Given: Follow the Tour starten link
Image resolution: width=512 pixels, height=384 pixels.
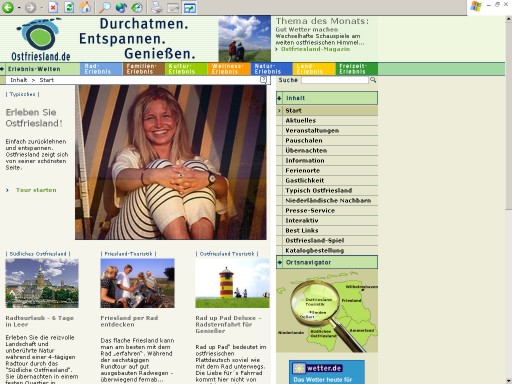Looking at the screenshot, I should 36,190.
